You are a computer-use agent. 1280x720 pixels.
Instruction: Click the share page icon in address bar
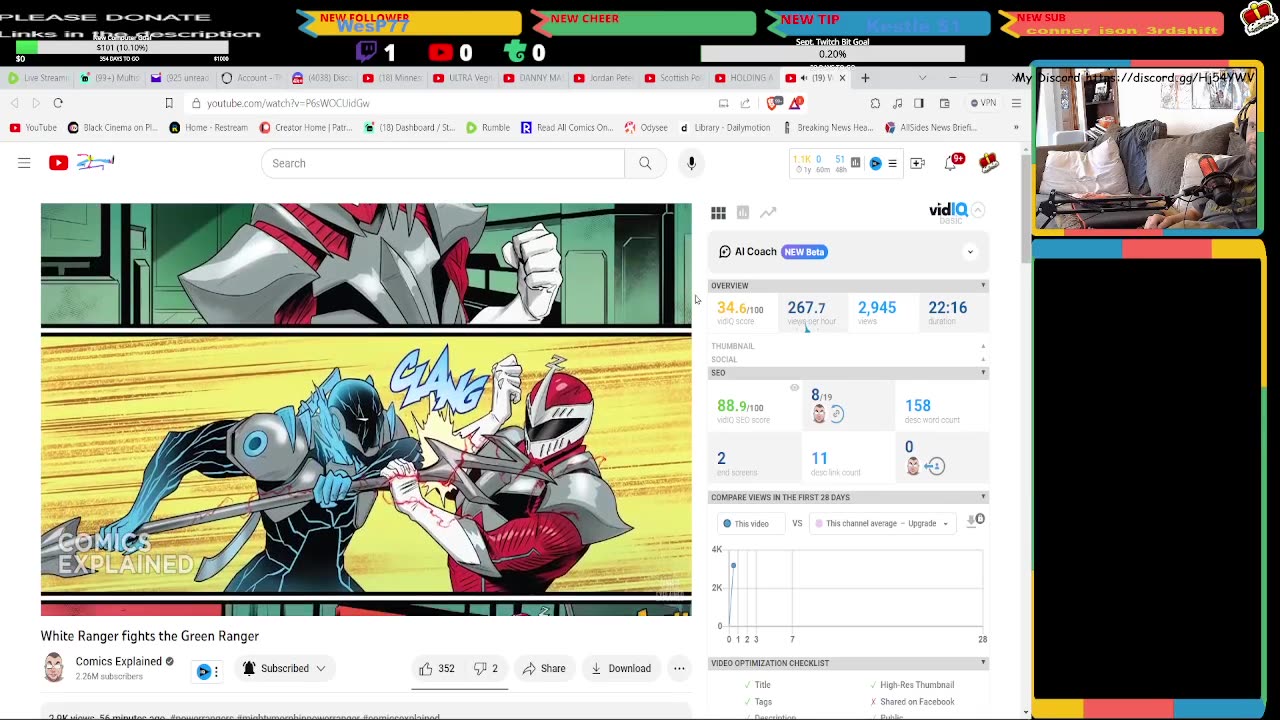[x=745, y=103]
